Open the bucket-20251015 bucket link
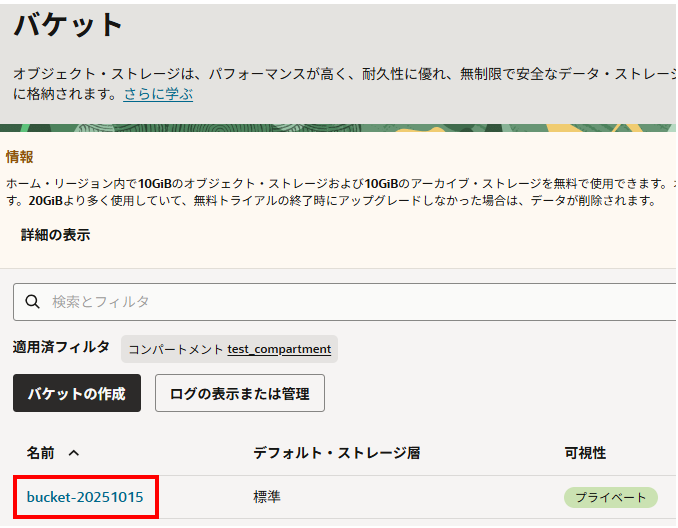Screen dimensions: 678x528 pos(85,497)
